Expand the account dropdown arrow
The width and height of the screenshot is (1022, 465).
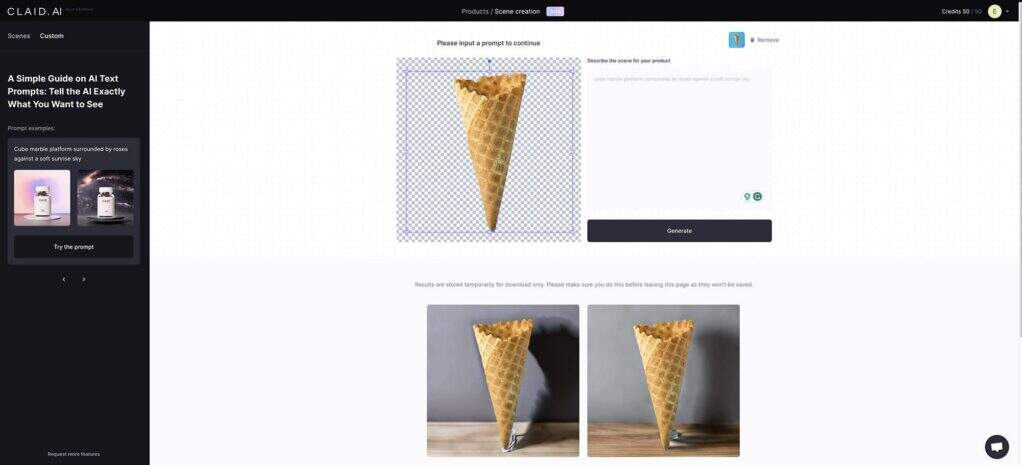tap(1007, 12)
